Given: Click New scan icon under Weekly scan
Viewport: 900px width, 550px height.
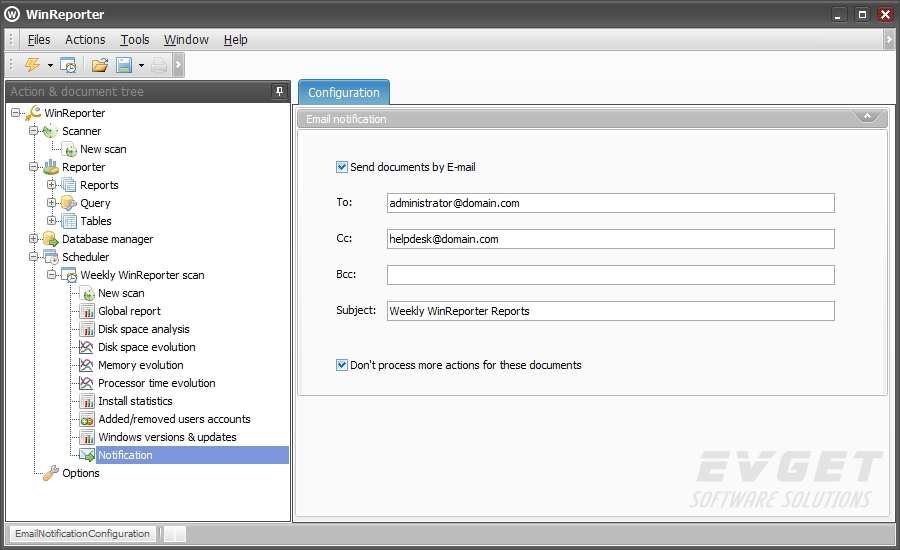Looking at the screenshot, I should click(x=87, y=293).
